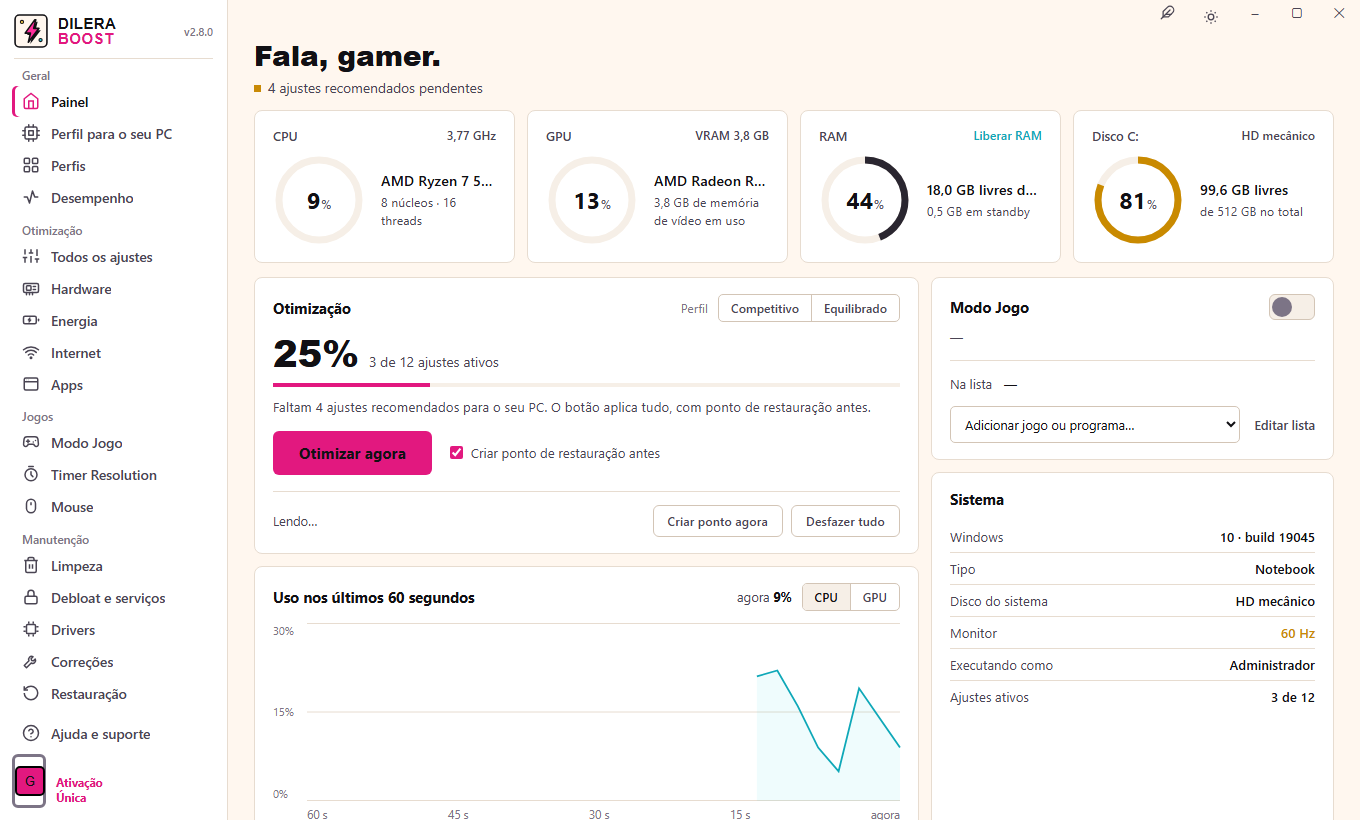The width and height of the screenshot is (1360, 820).
Task: Click the Disco C: 81% usage ring
Action: click(x=1138, y=200)
